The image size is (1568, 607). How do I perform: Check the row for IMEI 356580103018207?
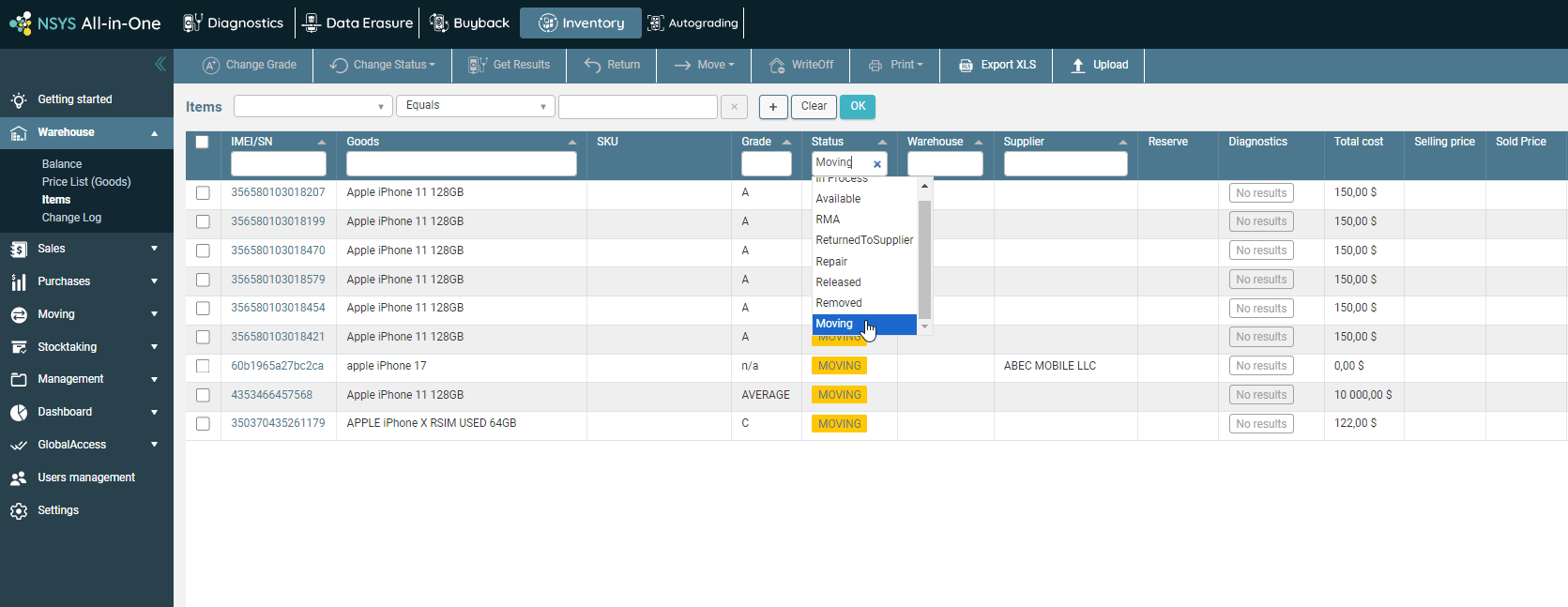203,193
